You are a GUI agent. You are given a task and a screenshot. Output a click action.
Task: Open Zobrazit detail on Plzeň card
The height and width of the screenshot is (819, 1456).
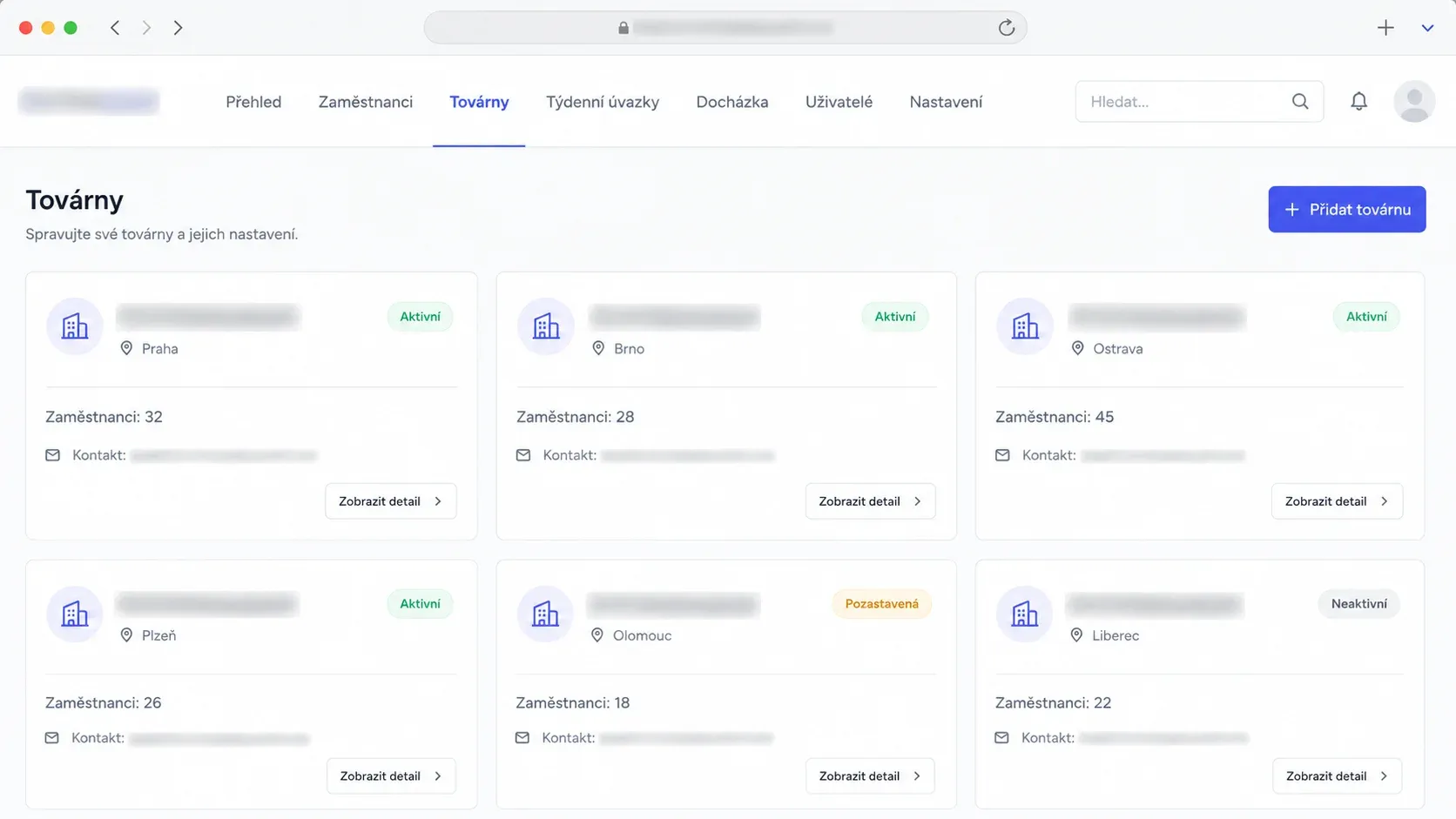pos(391,776)
